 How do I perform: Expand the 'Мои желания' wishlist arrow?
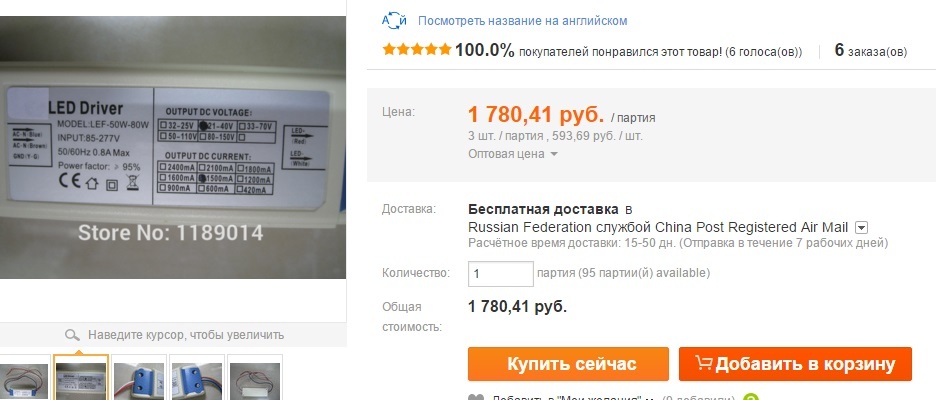(x=649, y=398)
